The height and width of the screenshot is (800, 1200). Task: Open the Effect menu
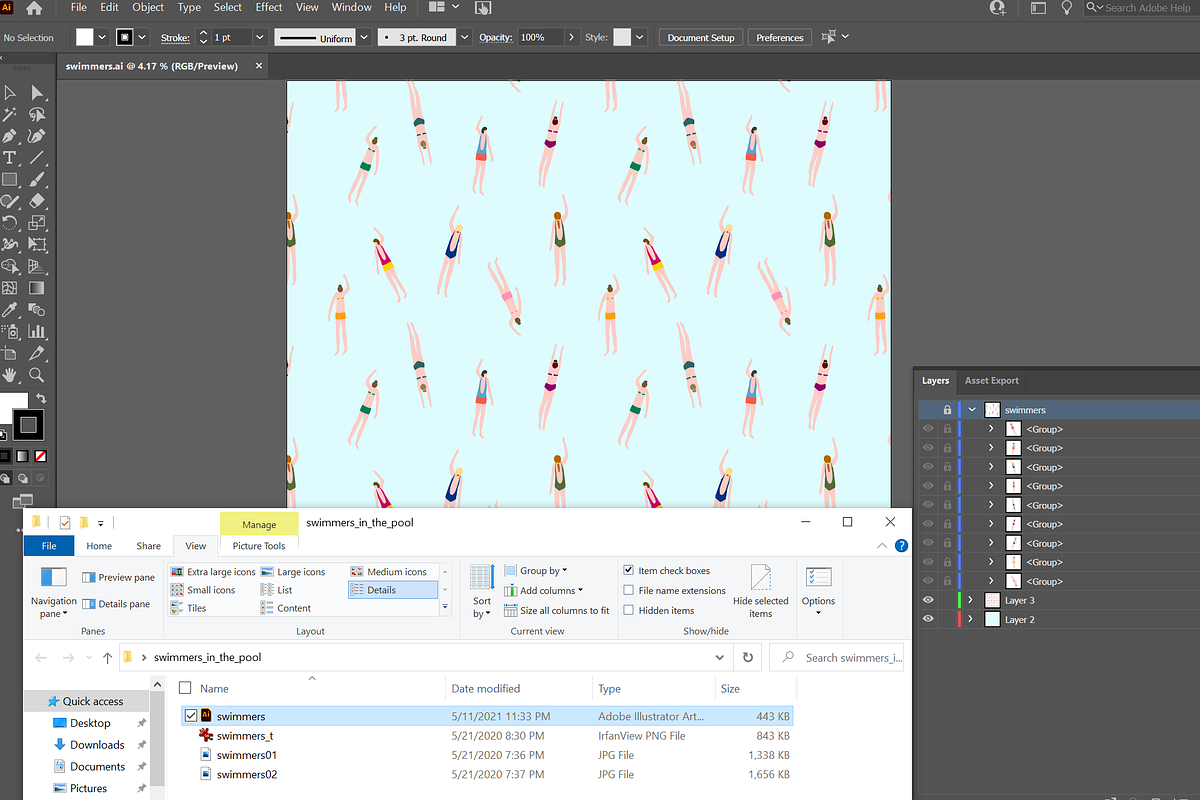point(269,7)
